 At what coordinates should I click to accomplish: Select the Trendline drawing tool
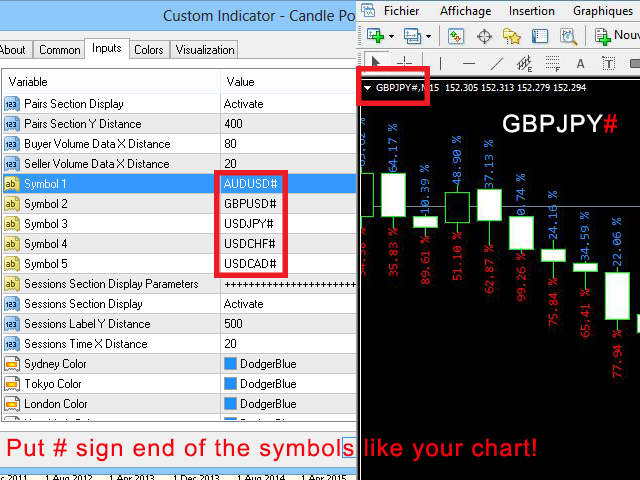496,63
